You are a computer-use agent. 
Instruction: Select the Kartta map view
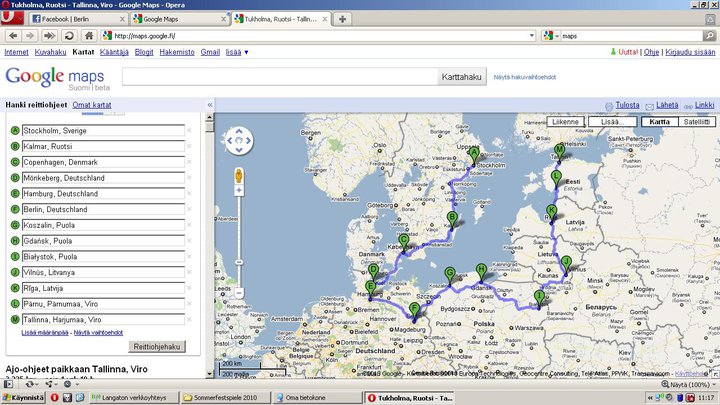[659, 122]
